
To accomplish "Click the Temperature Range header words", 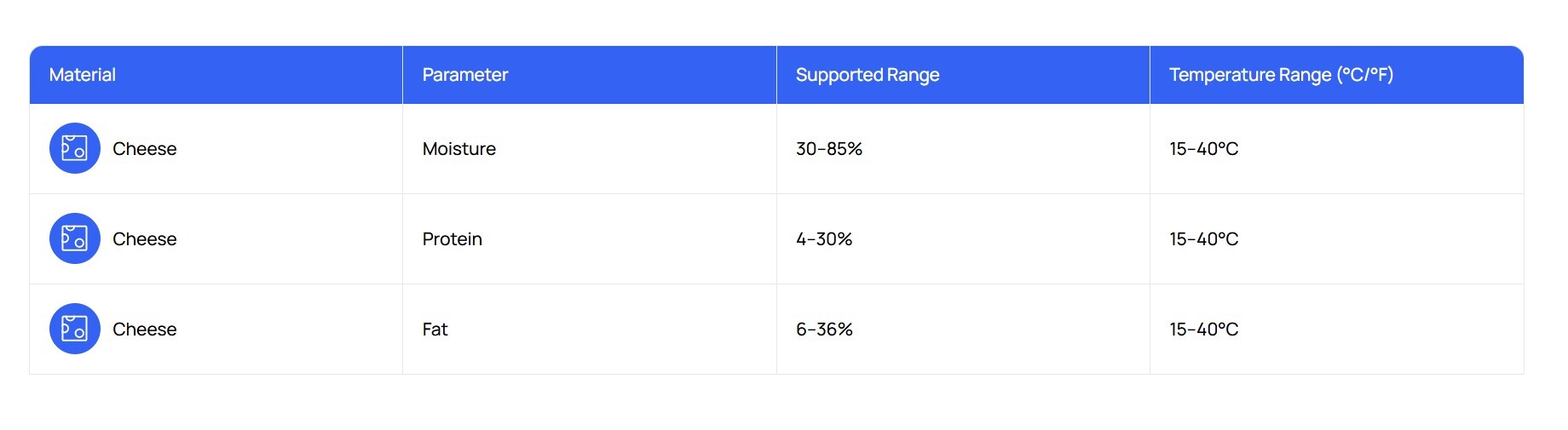I will pos(1250,75).
